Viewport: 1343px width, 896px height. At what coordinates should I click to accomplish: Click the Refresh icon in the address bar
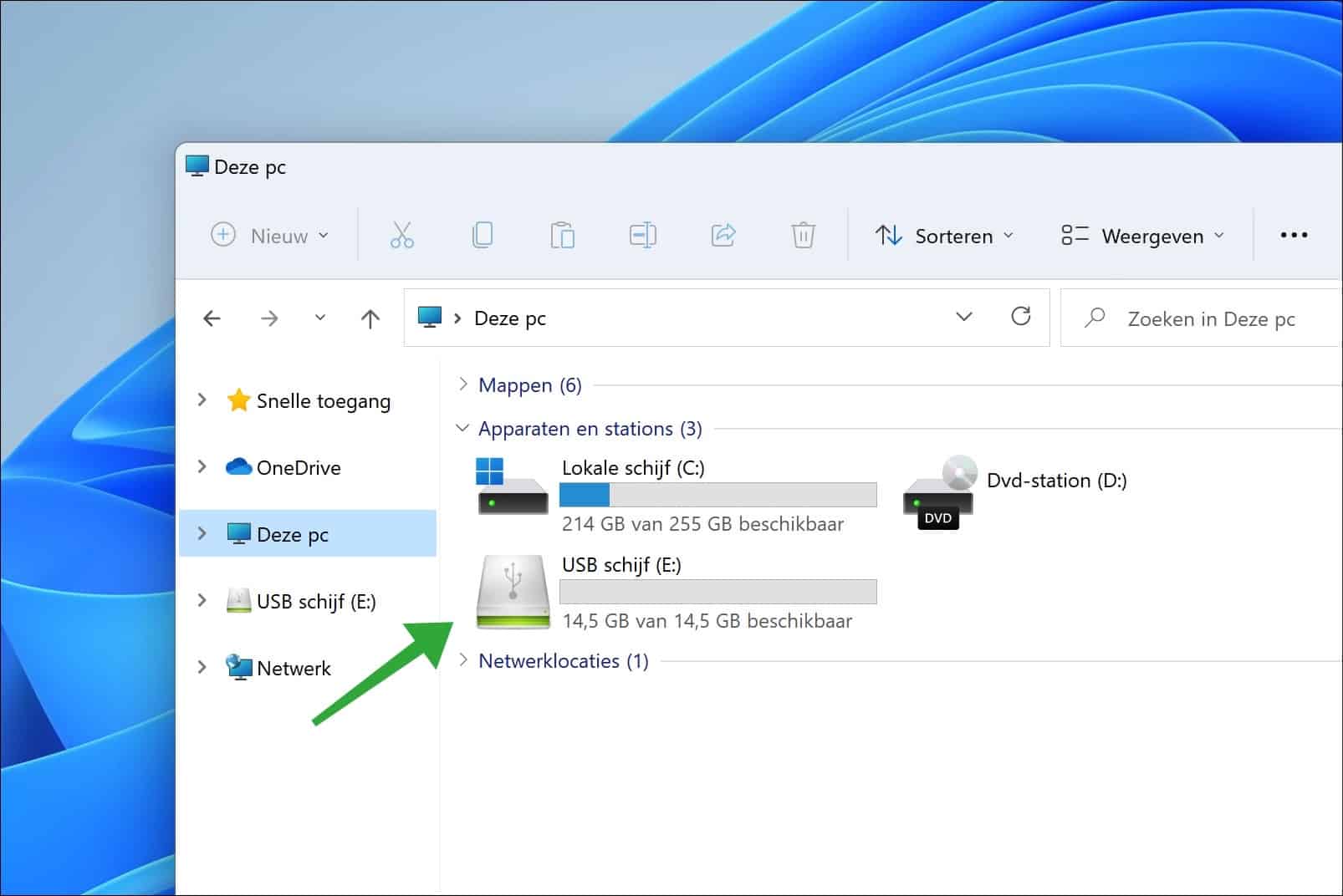tap(1021, 318)
